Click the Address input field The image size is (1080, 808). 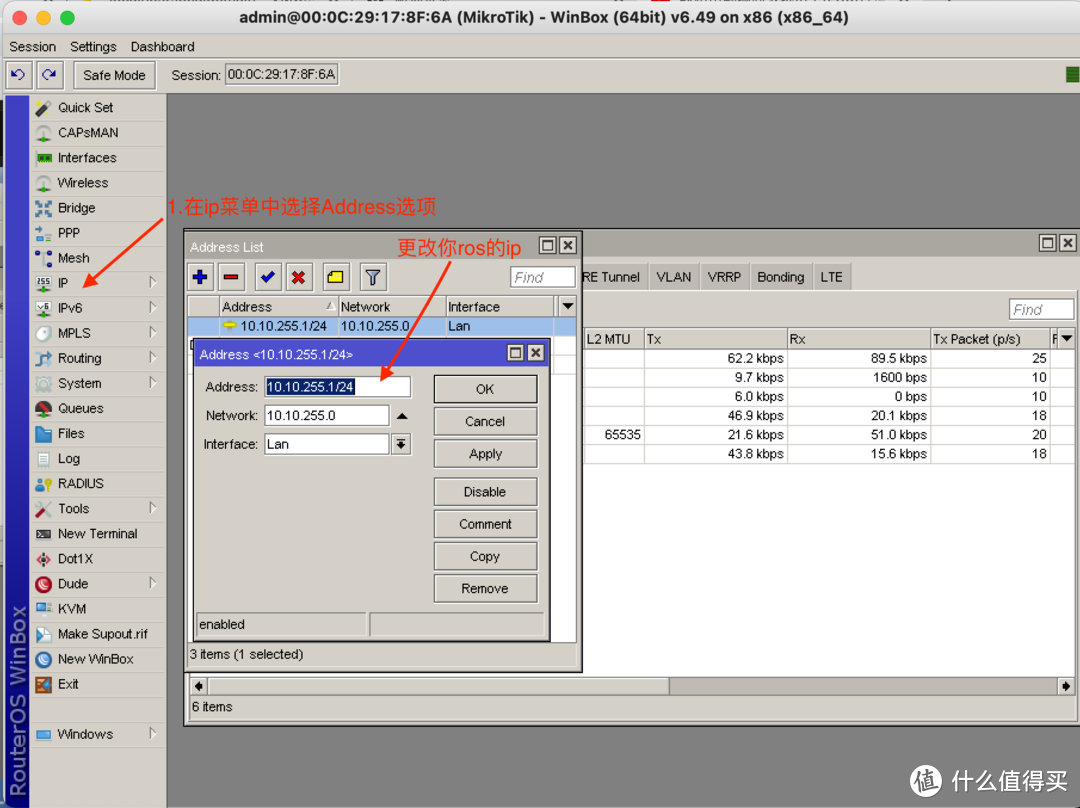coord(337,387)
